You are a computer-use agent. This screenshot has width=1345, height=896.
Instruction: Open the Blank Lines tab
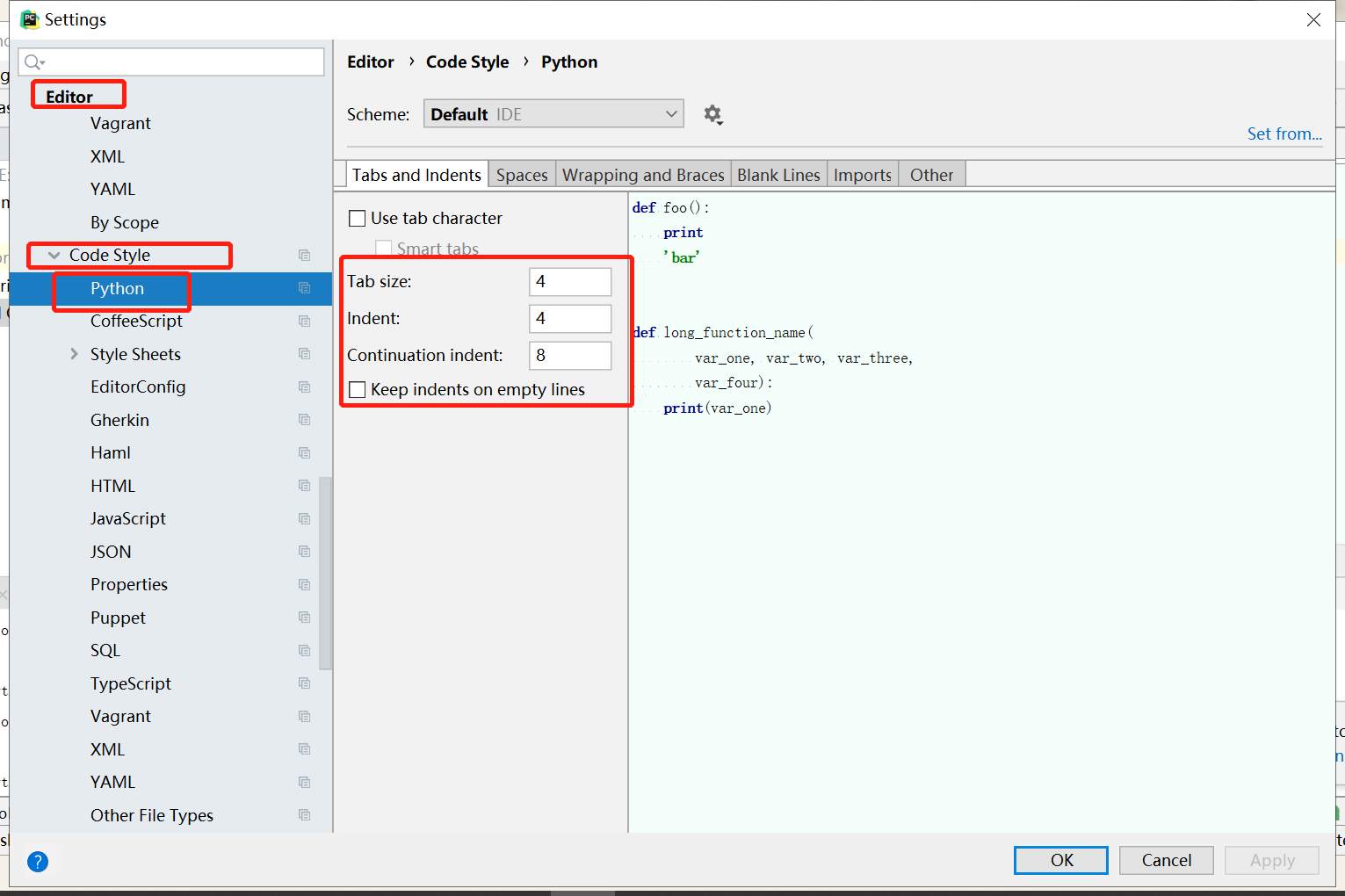point(778,175)
